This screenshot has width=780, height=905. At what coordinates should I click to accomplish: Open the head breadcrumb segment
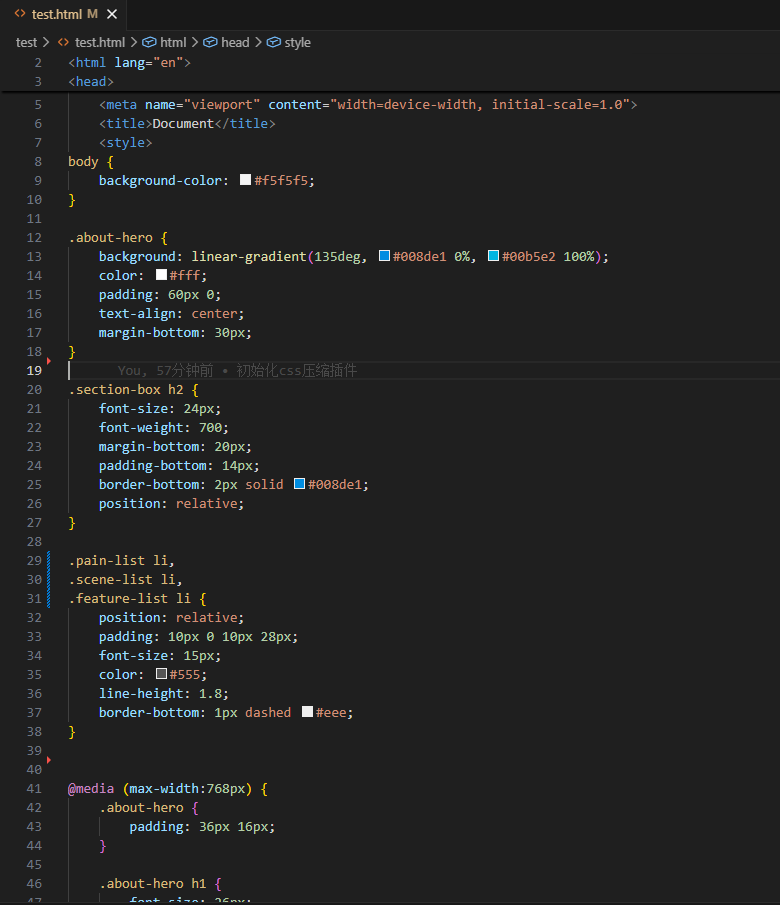click(235, 43)
